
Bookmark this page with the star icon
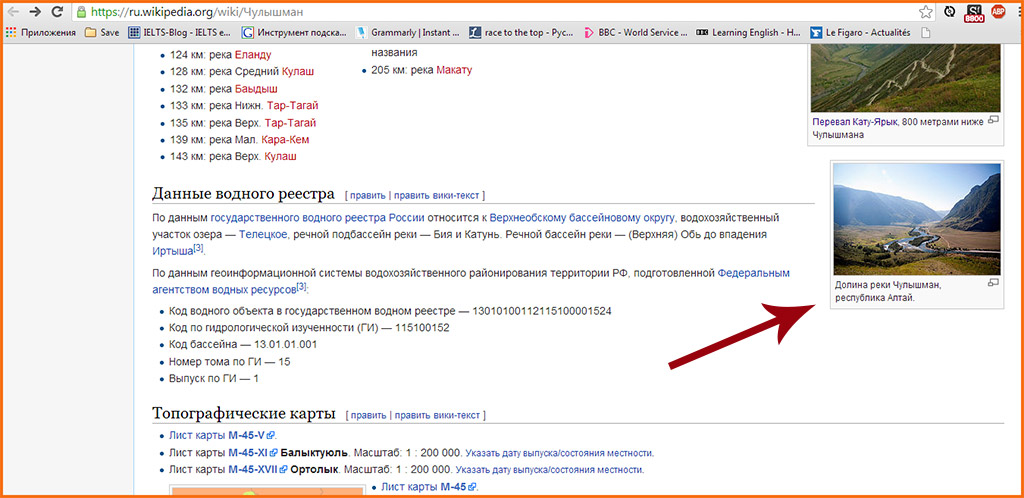click(925, 12)
